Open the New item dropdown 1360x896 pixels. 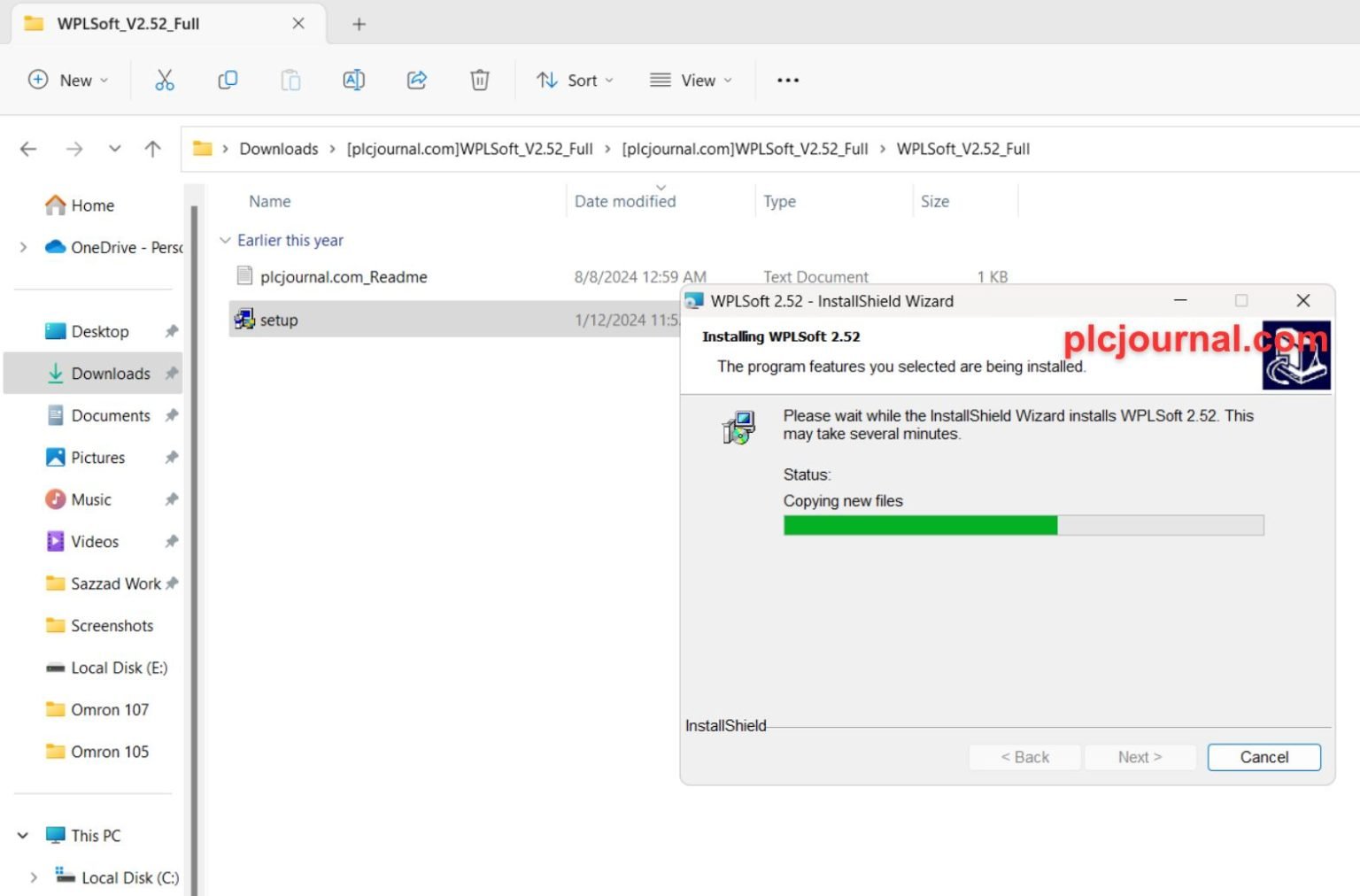tap(68, 81)
